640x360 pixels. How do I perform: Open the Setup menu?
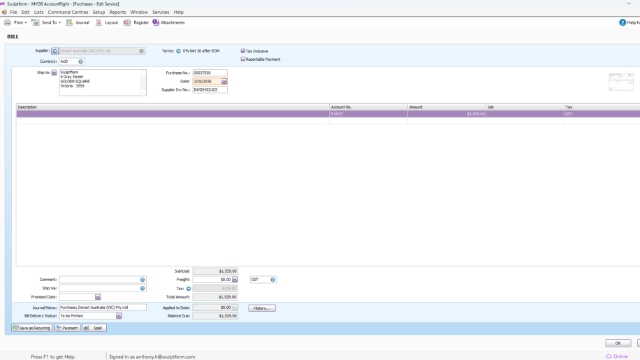(99, 12)
